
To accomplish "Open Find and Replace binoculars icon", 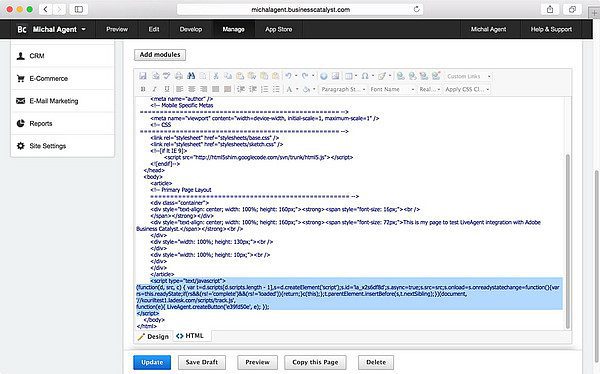I will pyautogui.click(x=191, y=76).
